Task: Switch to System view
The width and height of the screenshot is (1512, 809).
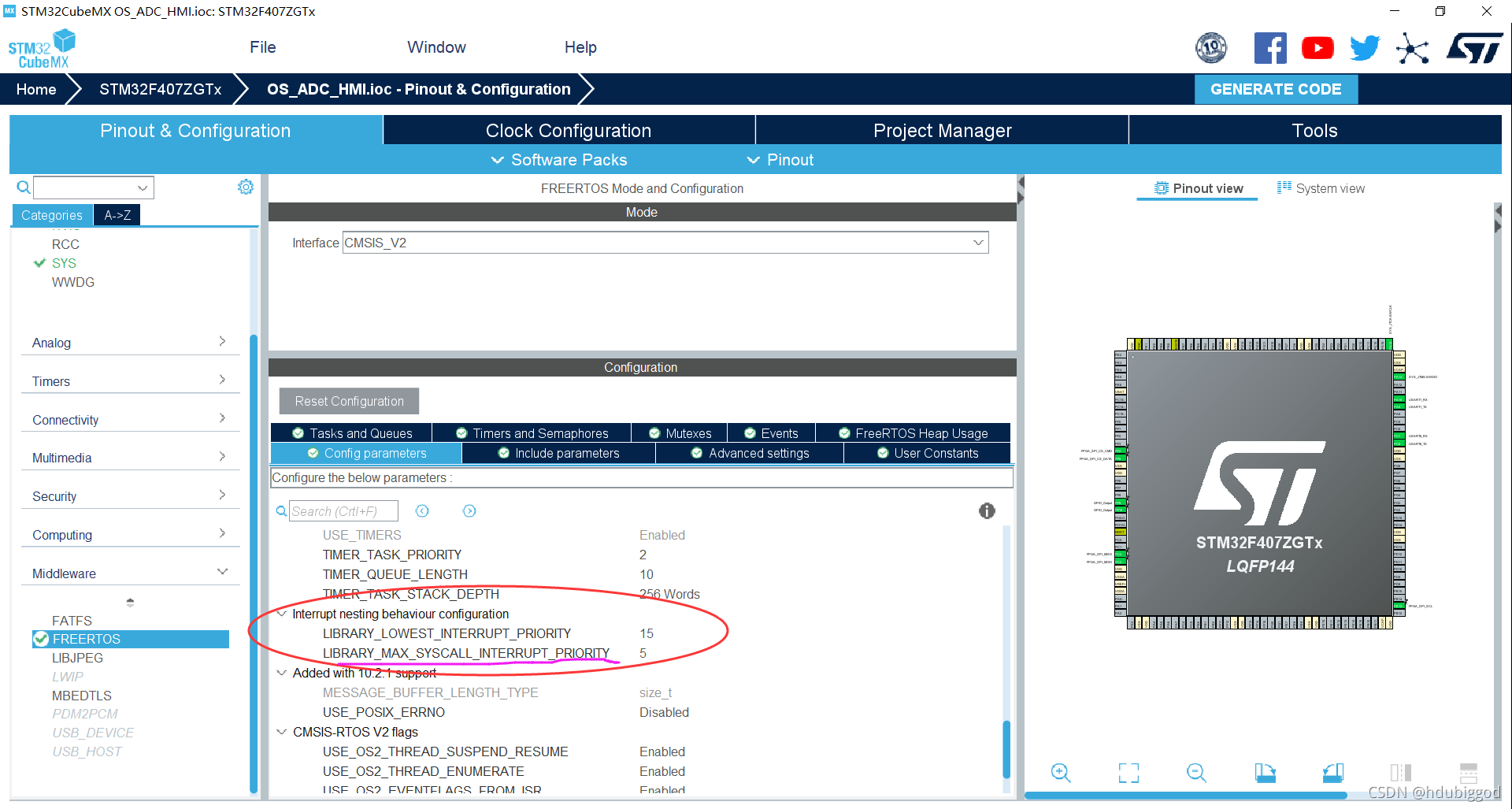Action: tap(1321, 188)
